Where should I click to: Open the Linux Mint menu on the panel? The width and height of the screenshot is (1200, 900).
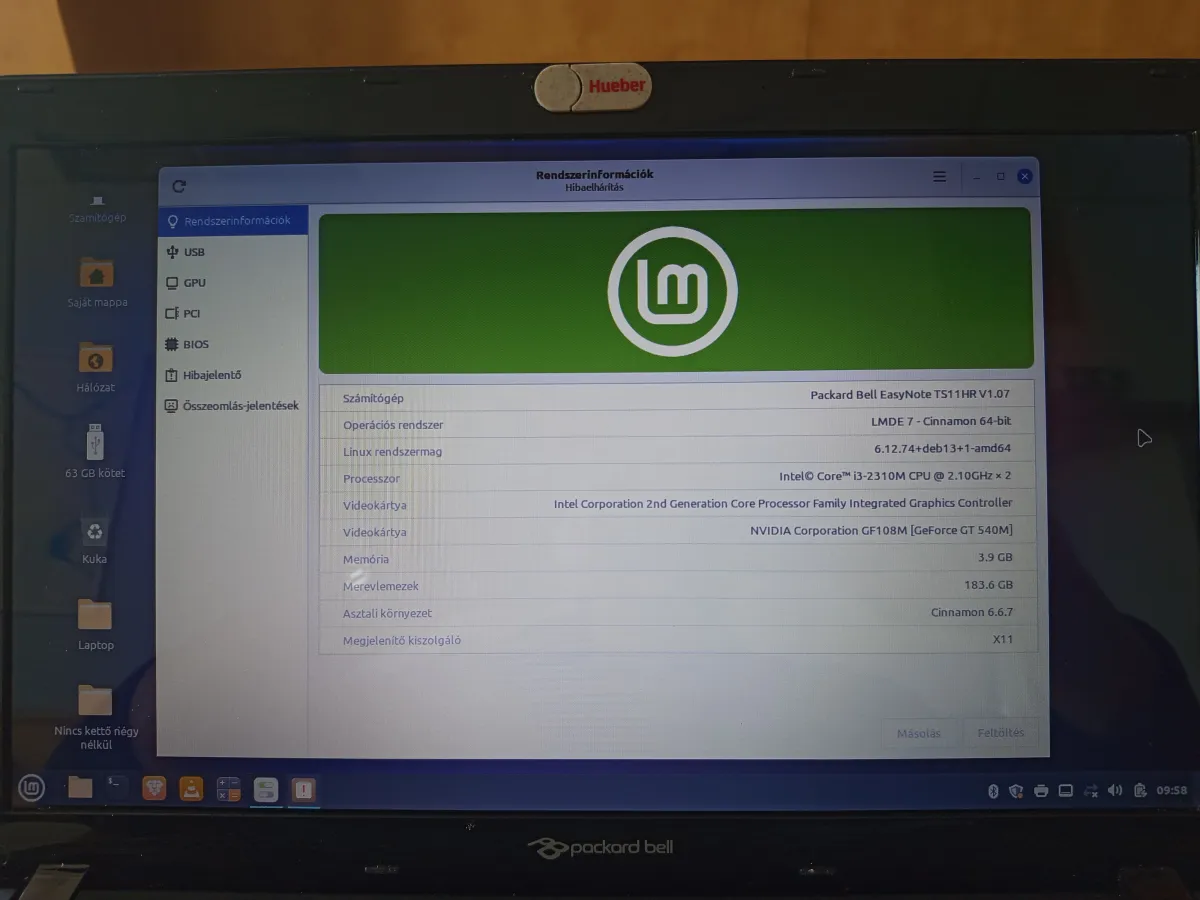(32, 789)
